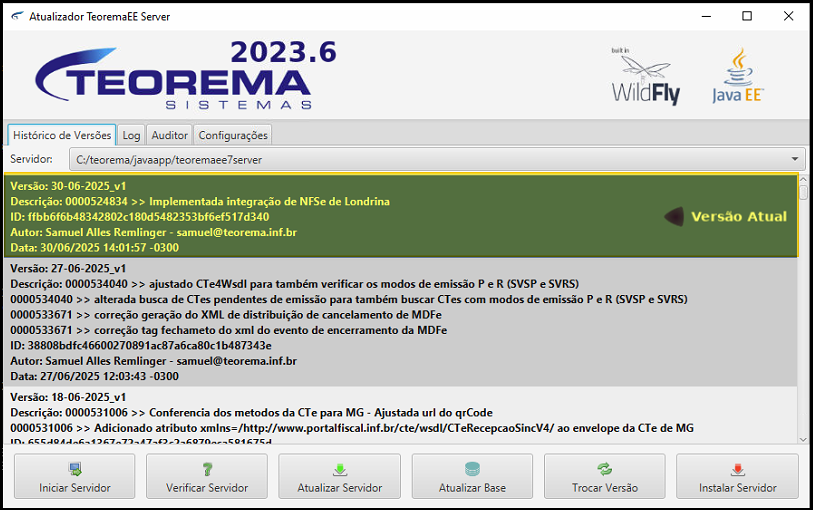The height and width of the screenshot is (510, 813).
Task: Switch to the Histórico de Versões tab
Action: pyautogui.click(x=62, y=135)
